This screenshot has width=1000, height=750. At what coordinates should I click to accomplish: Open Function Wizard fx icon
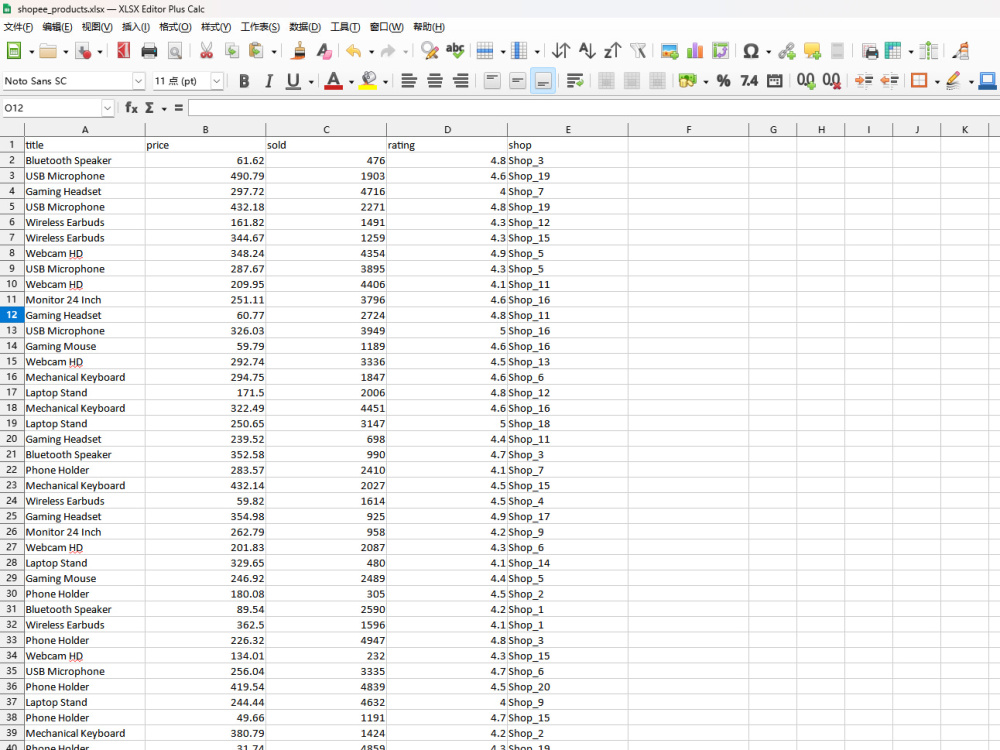click(131, 107)
